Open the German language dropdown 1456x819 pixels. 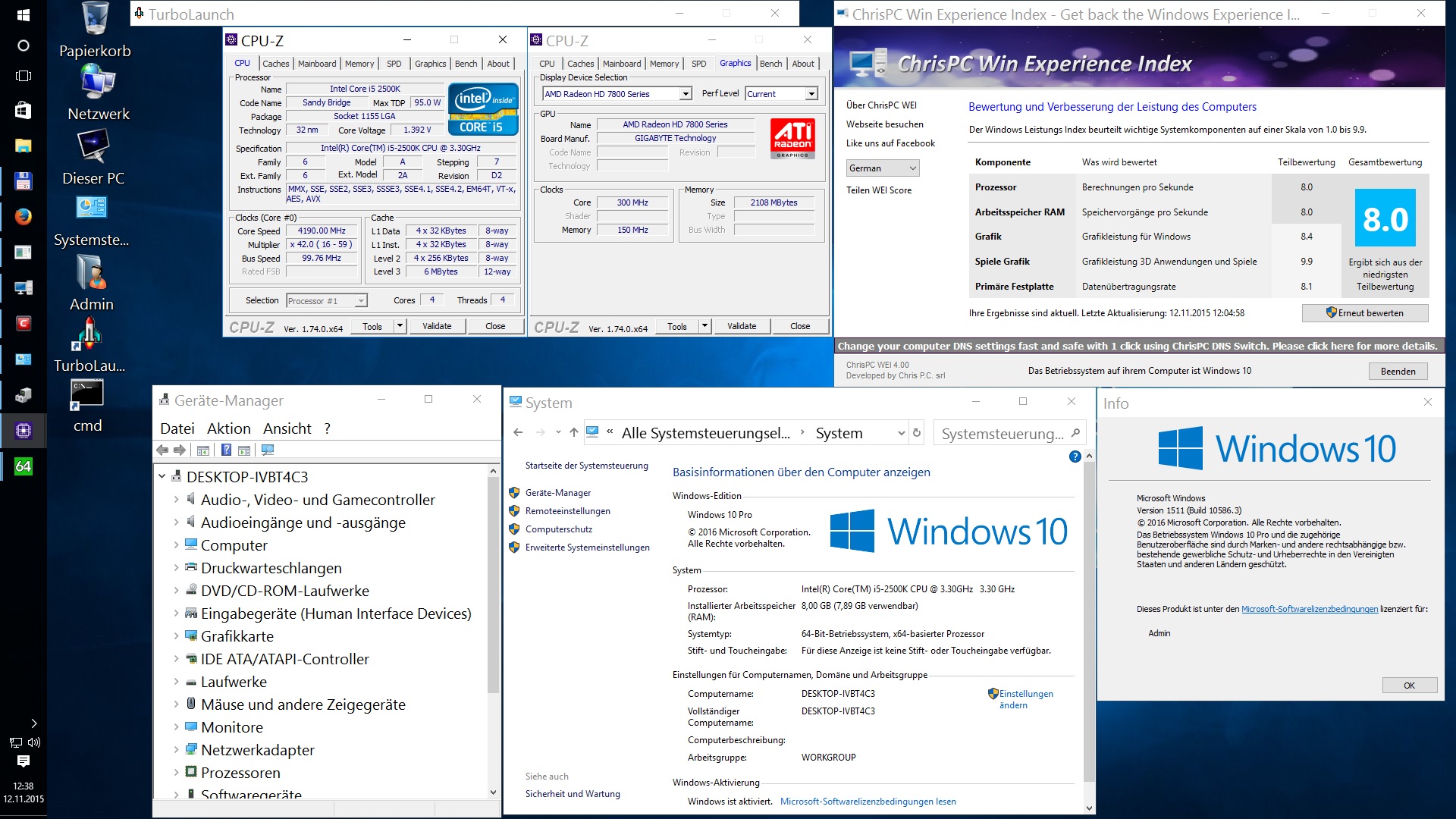(x=883, y=168)
